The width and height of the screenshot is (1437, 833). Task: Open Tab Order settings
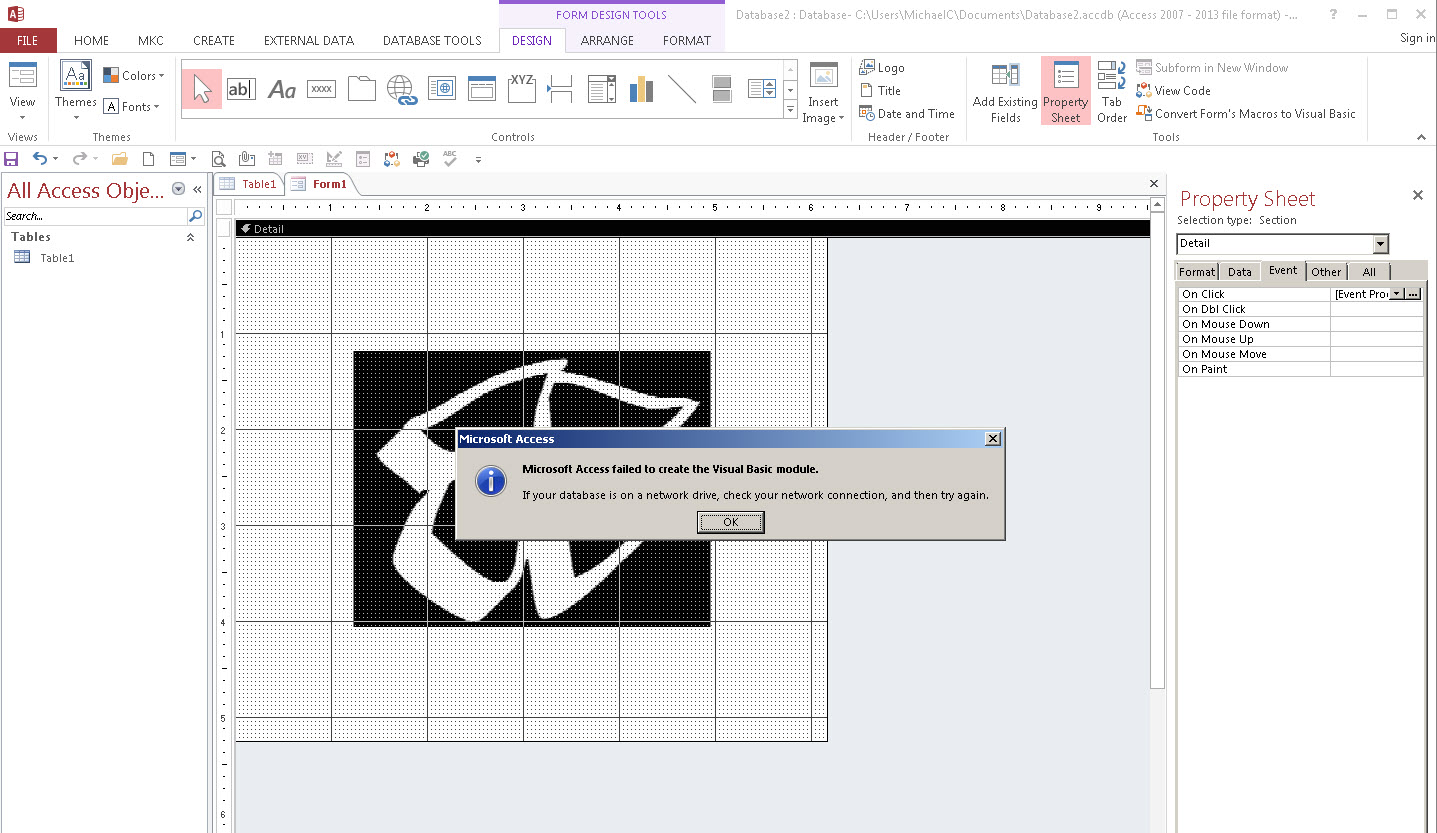click(1111, 90)
